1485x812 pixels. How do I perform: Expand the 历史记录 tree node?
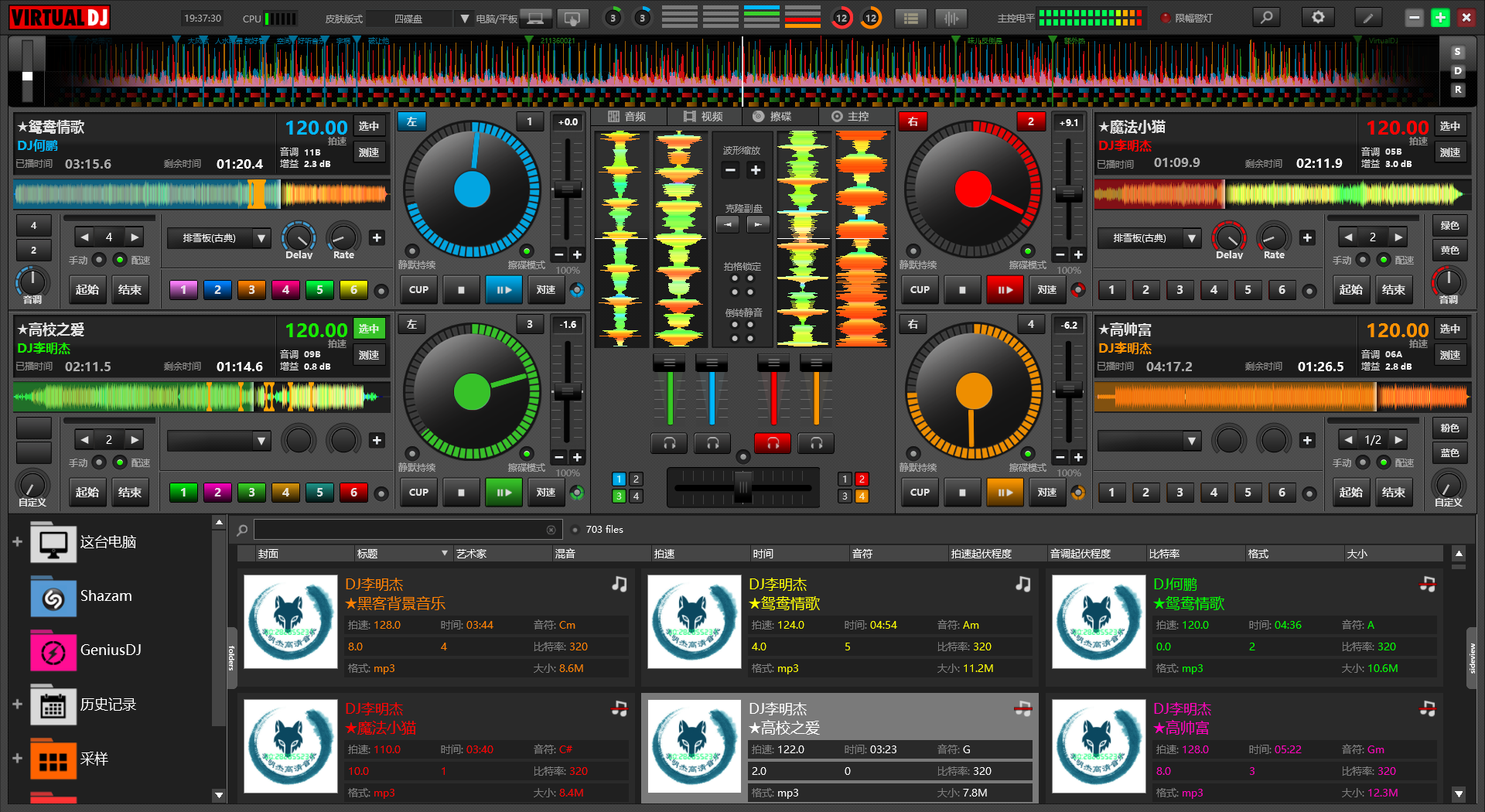coord(17,705)
